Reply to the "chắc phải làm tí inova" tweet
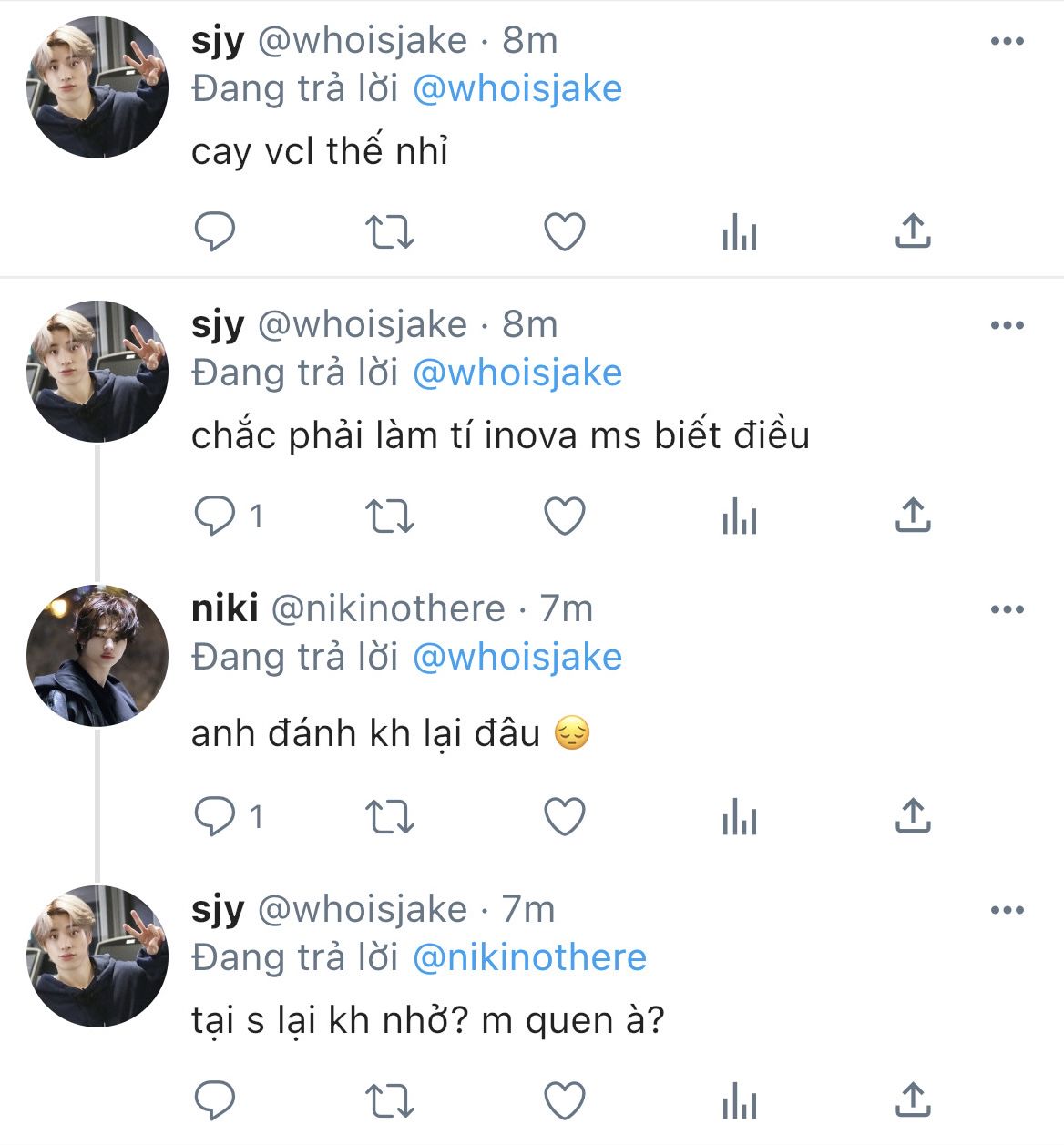This screenshot has height=1145, width=1064. (x=215, y=516)
